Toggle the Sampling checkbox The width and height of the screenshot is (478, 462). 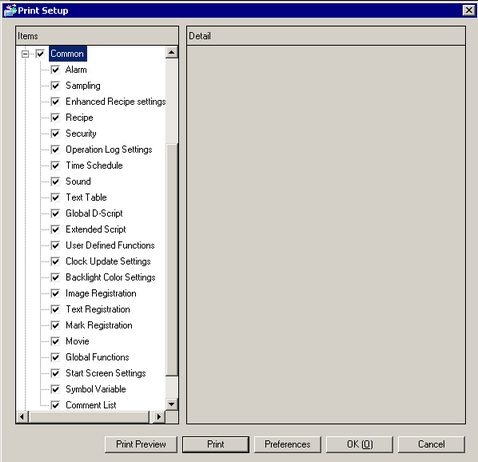click(55, 86)
